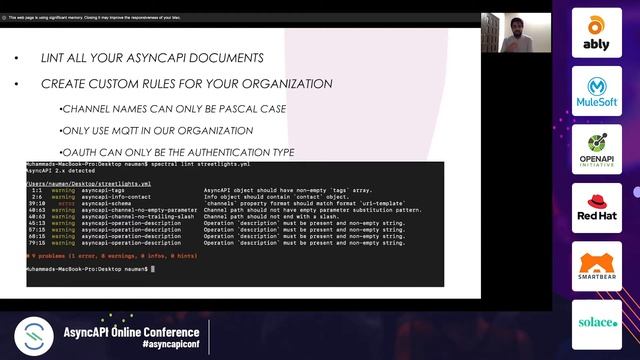Click the /Users/nauman/Desktop/streetlights.yml path

coord(89,184)
